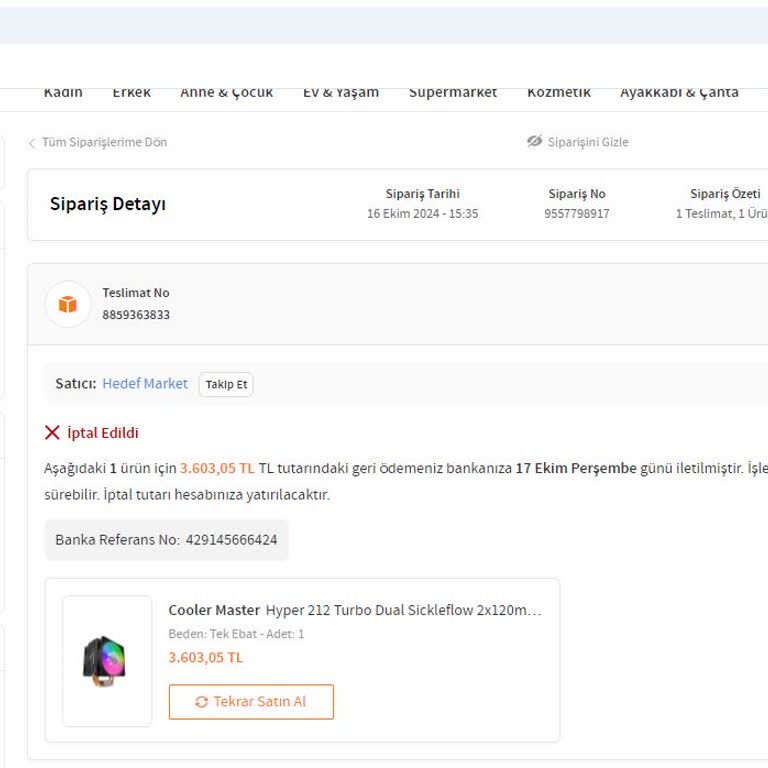Viewport: 768px width, 768px height.
Task: Click the Teslimat No 8859363833
Action: [136, 315]
